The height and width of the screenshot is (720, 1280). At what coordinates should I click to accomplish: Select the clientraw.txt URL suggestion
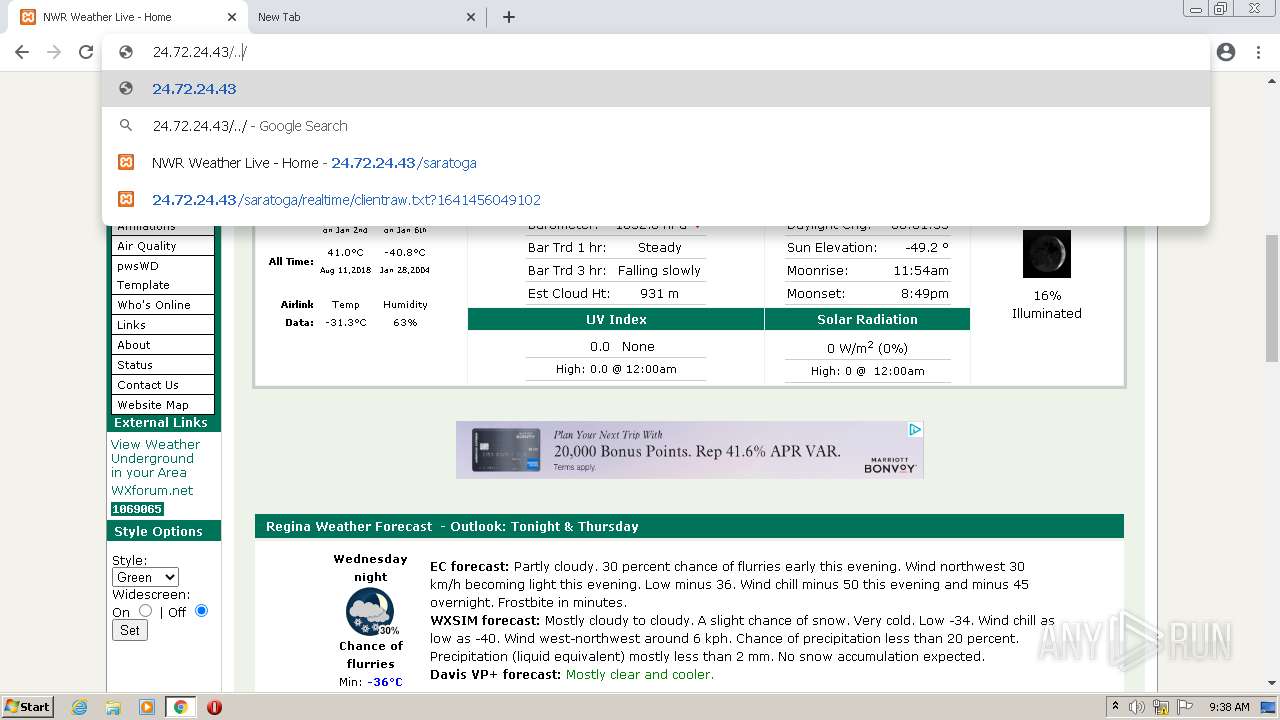(x=656, y=200)
